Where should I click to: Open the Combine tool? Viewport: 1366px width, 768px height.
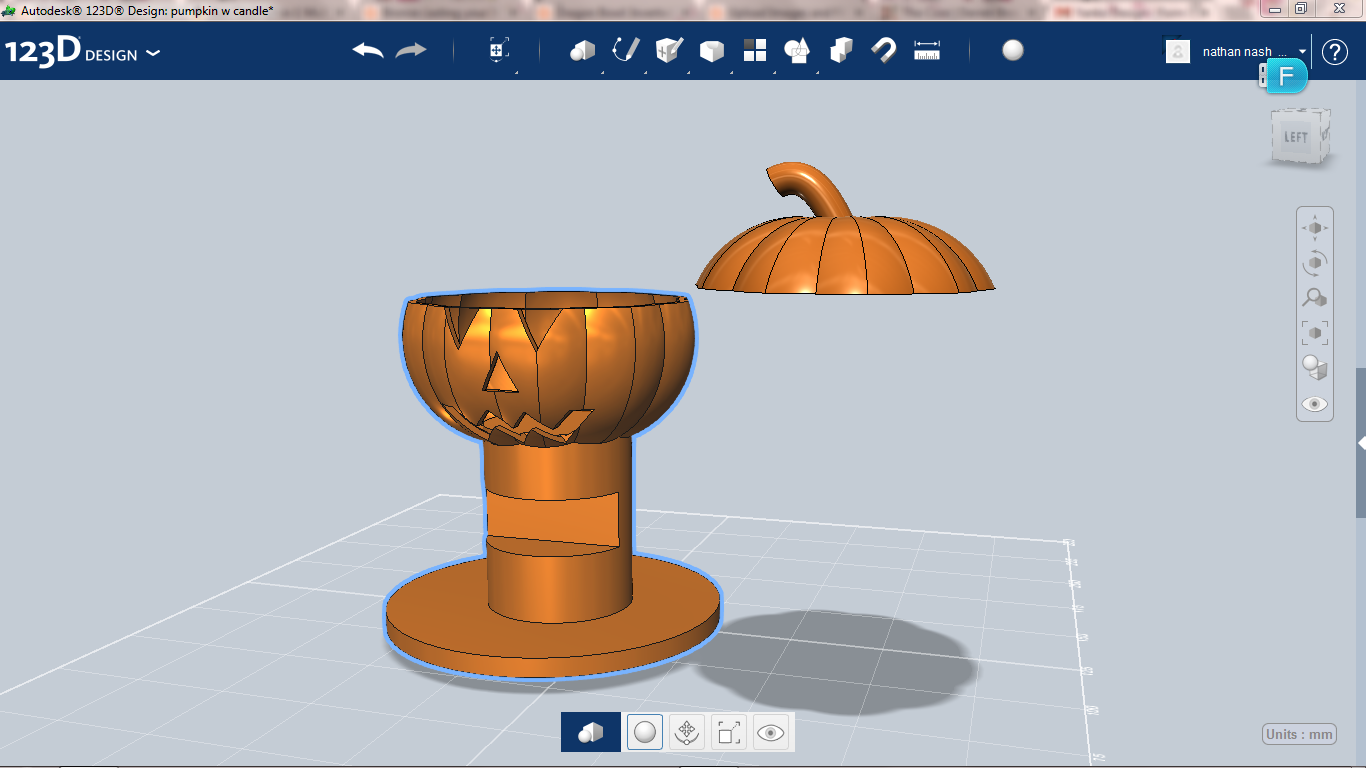pos(840,51)
